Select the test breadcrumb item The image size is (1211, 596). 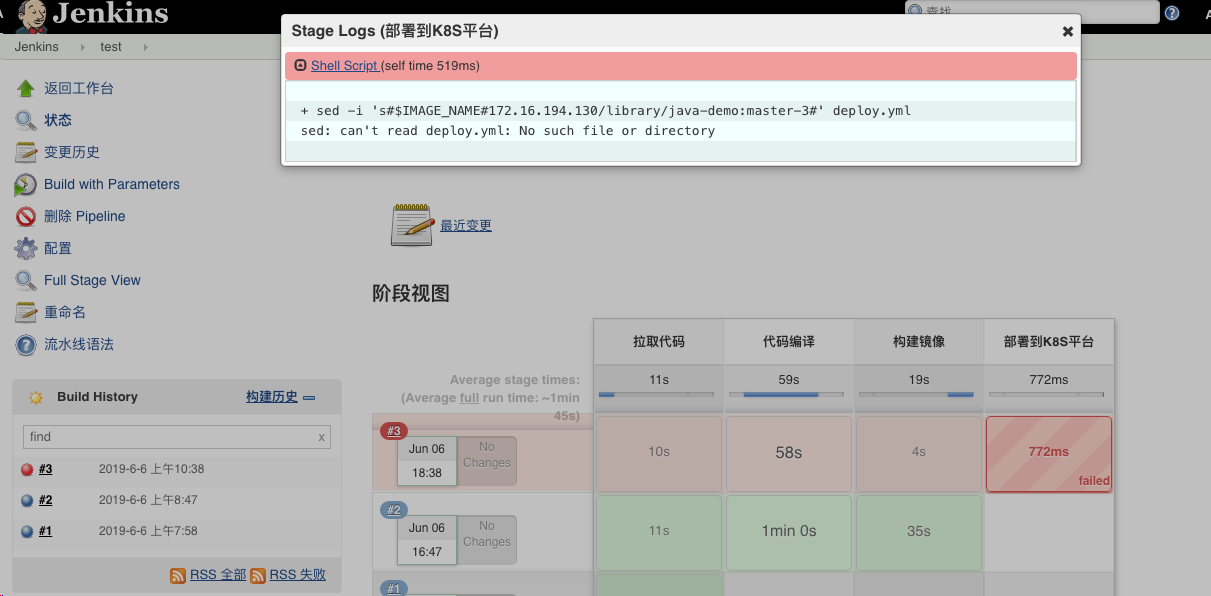pyautogui.click(x=110, y=46)
